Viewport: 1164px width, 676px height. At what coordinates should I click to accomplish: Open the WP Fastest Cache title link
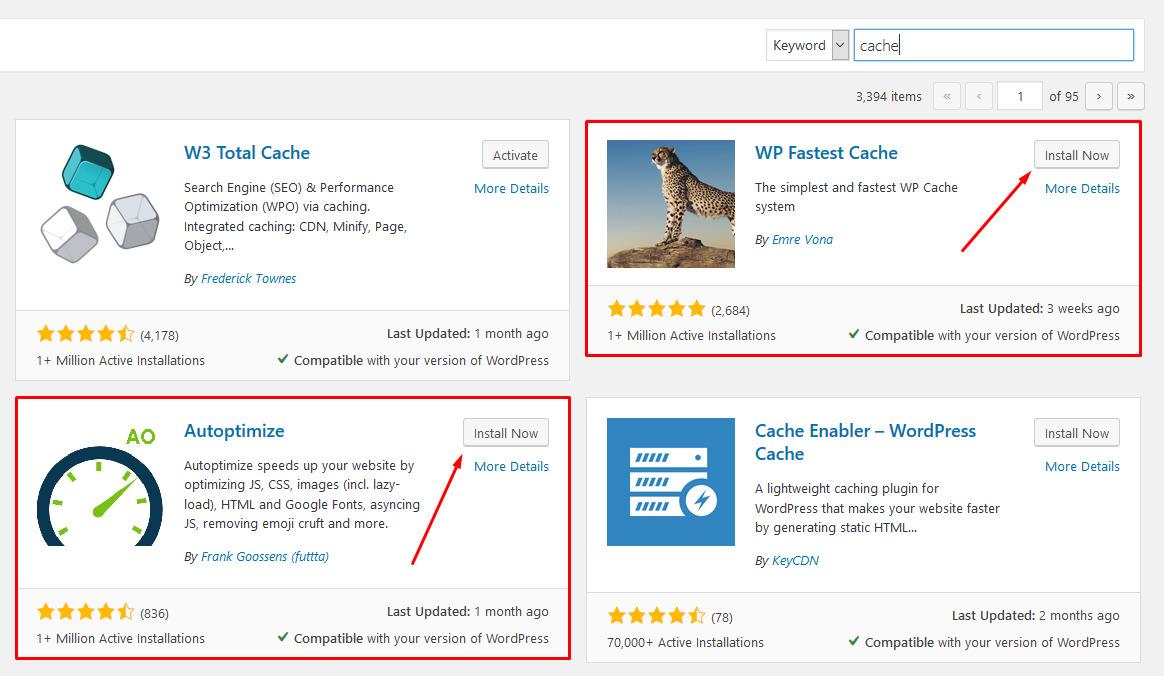coord(826,153)
